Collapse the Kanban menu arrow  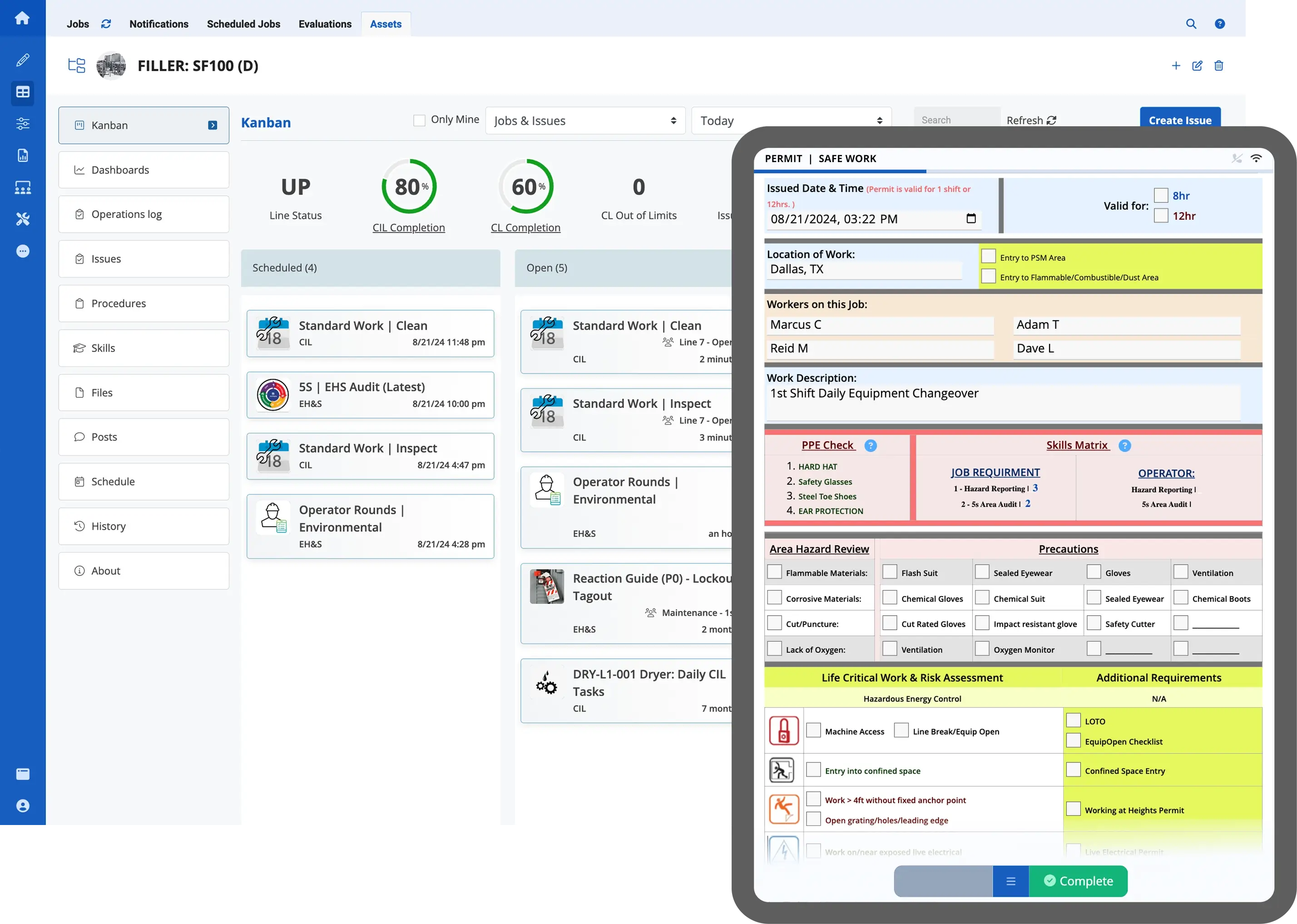tap(212, 125)
